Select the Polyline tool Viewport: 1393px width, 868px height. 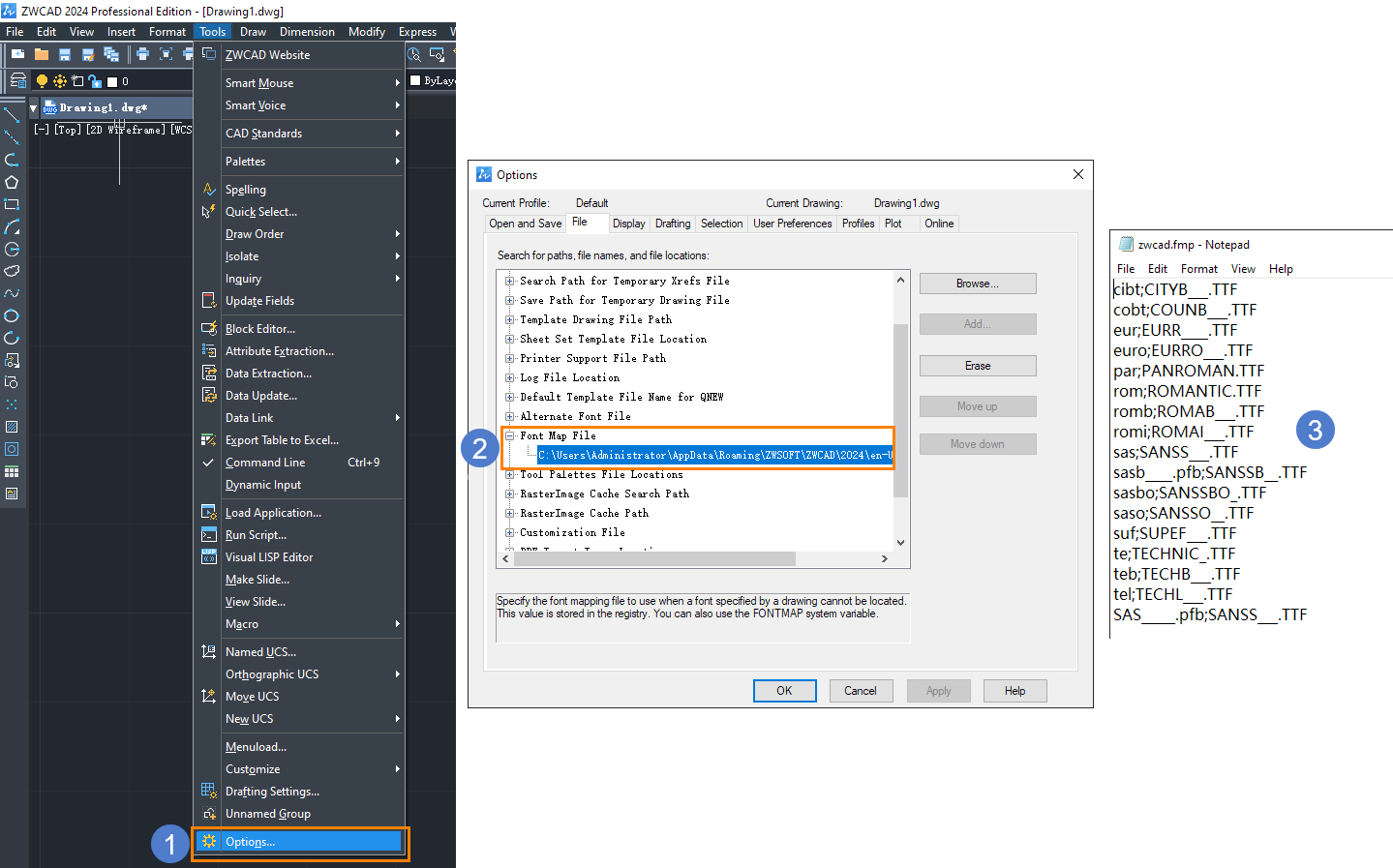[12, 160]
